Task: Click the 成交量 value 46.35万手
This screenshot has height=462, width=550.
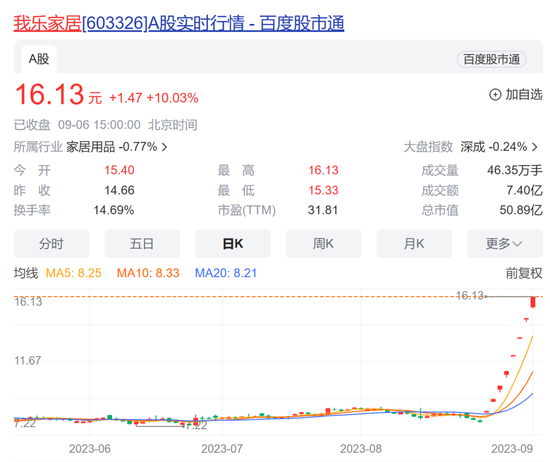Action: point(515,170)
